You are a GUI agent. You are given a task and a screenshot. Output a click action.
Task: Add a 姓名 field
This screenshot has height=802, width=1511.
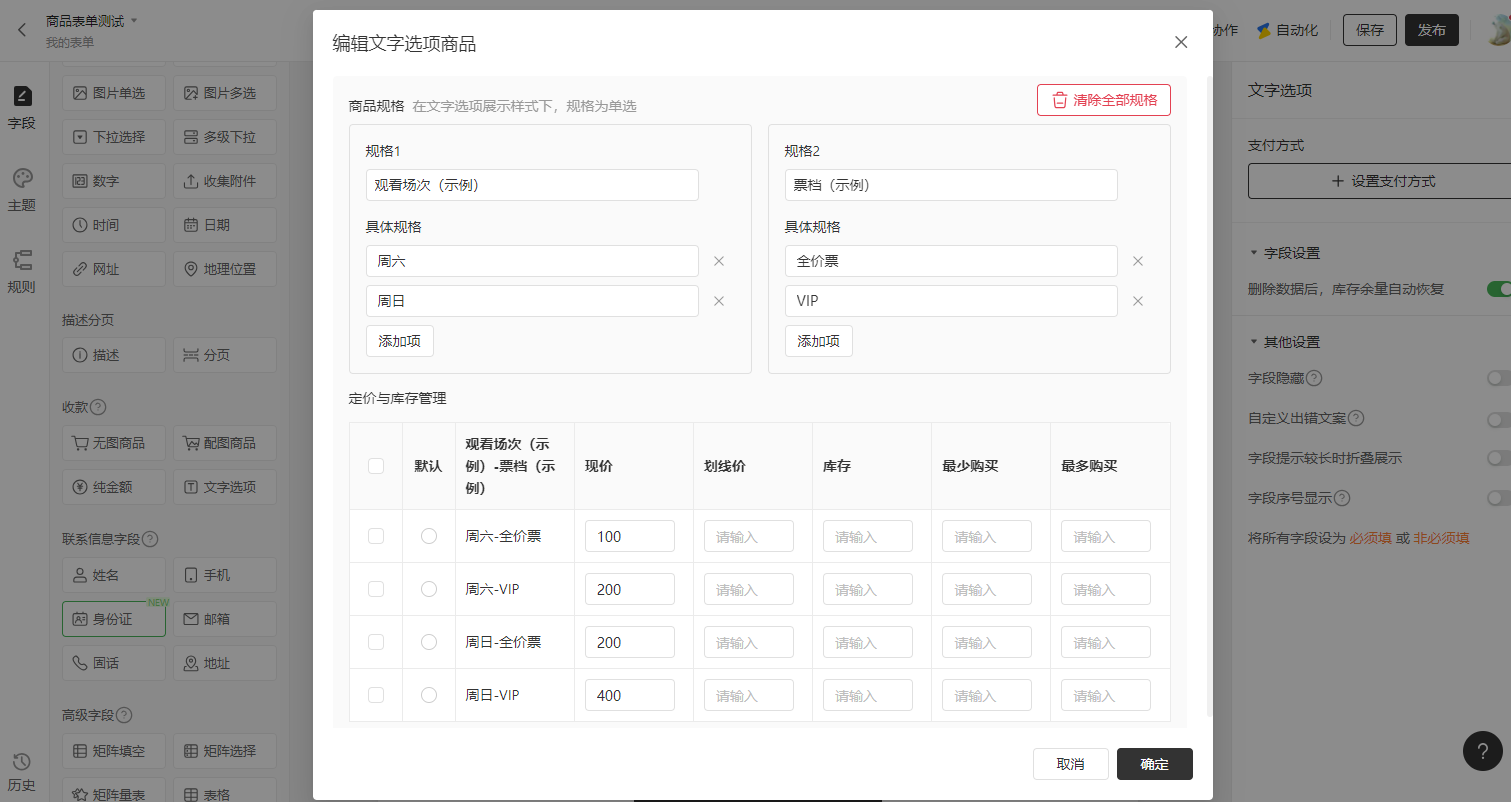114,575
